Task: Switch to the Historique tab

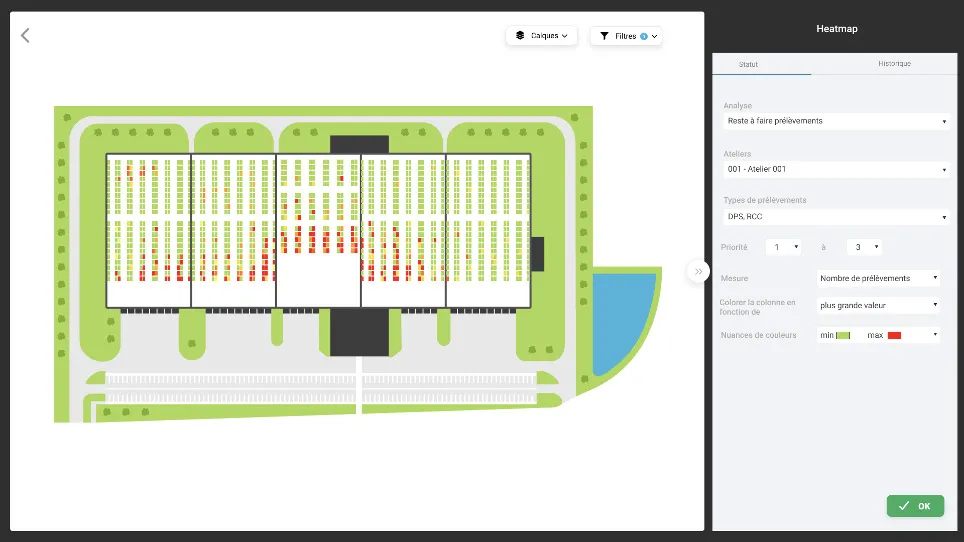Action: pos(894,64)
